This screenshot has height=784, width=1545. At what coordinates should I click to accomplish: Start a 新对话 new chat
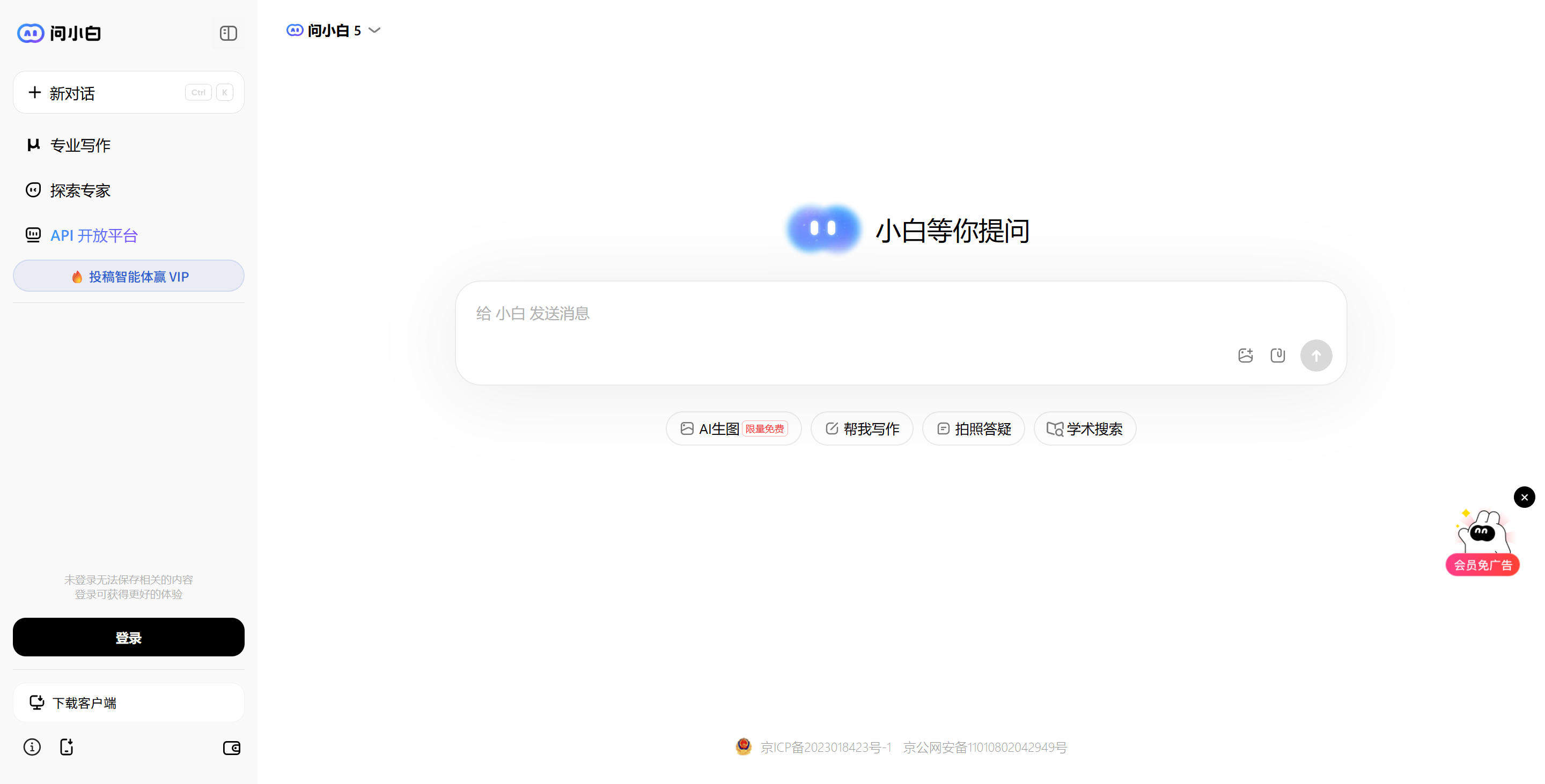coord(128,92)
